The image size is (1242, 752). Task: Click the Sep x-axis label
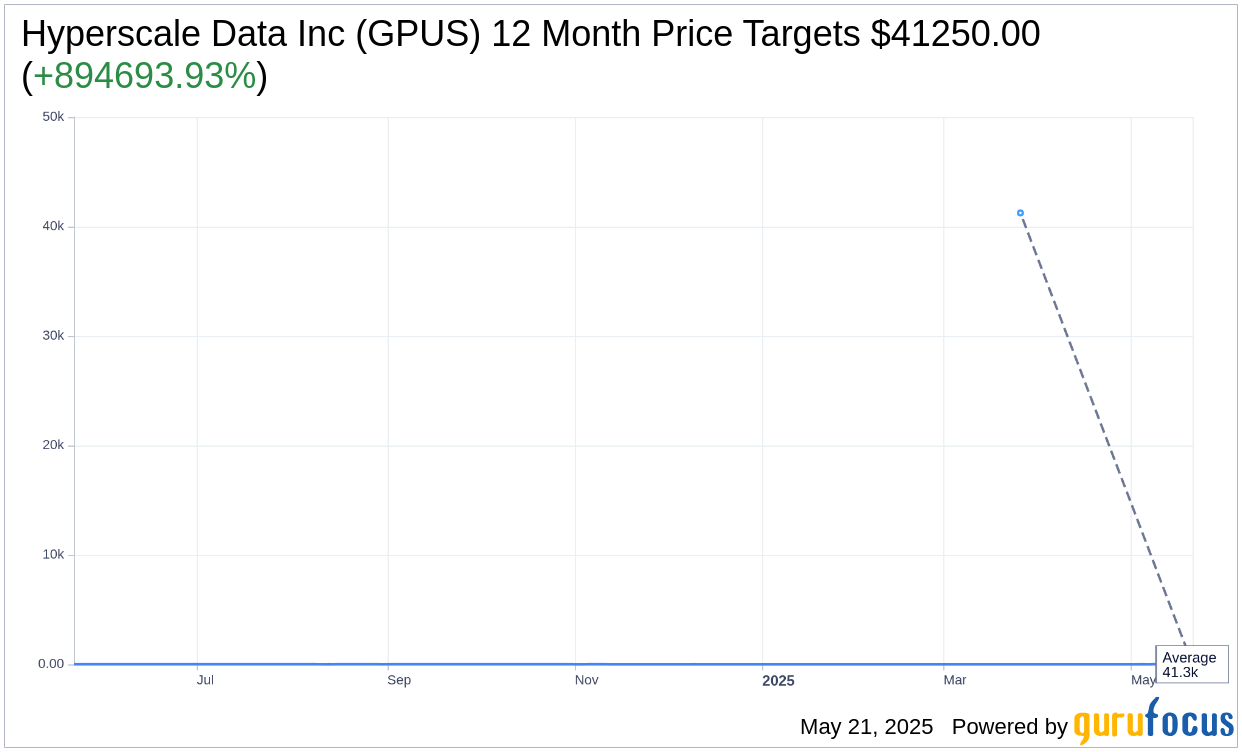399,680
